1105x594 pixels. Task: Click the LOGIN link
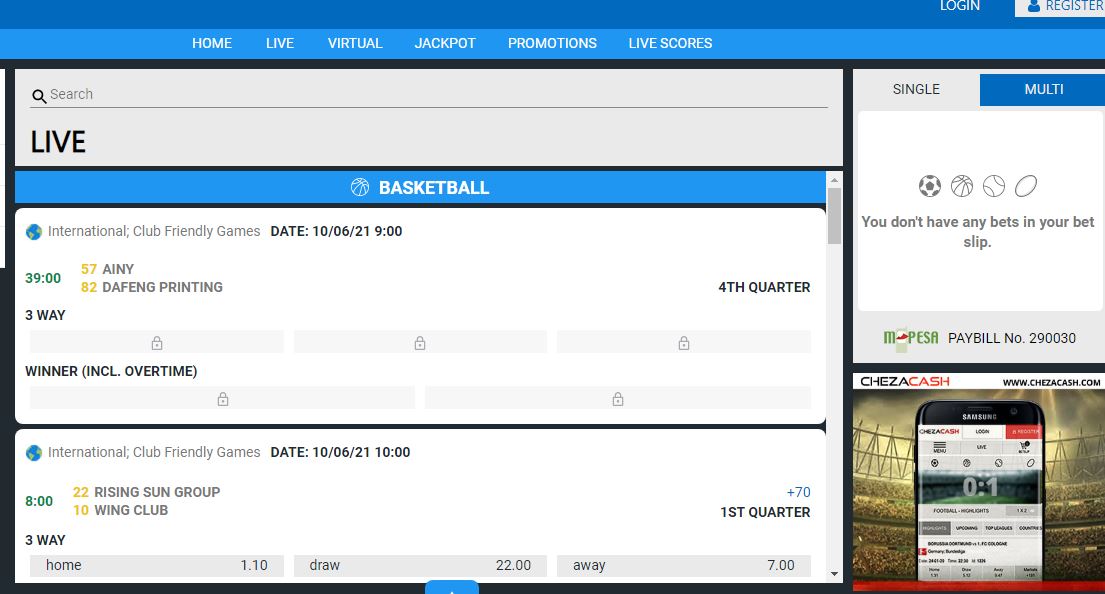pos(960,6)
